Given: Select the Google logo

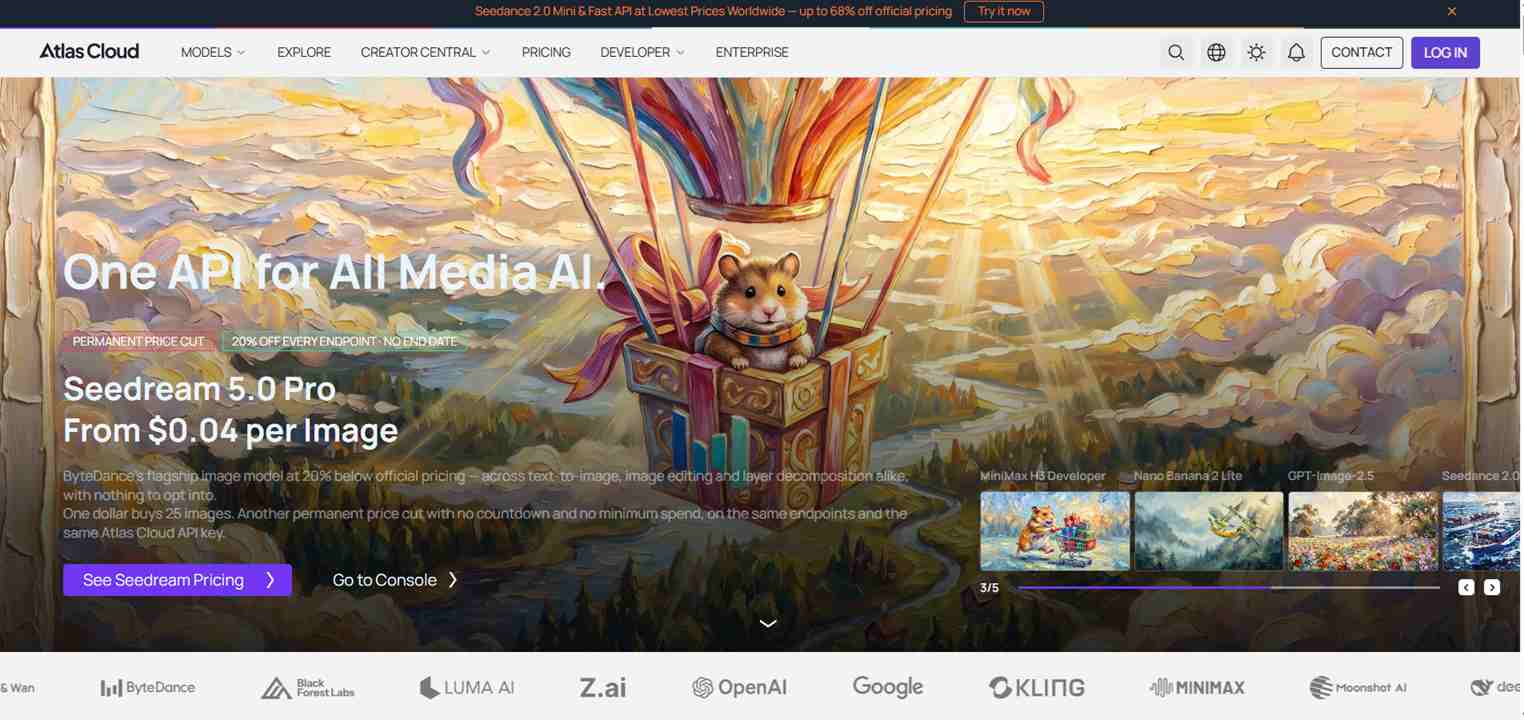Looking at the screenshot, I should point(888,687).
